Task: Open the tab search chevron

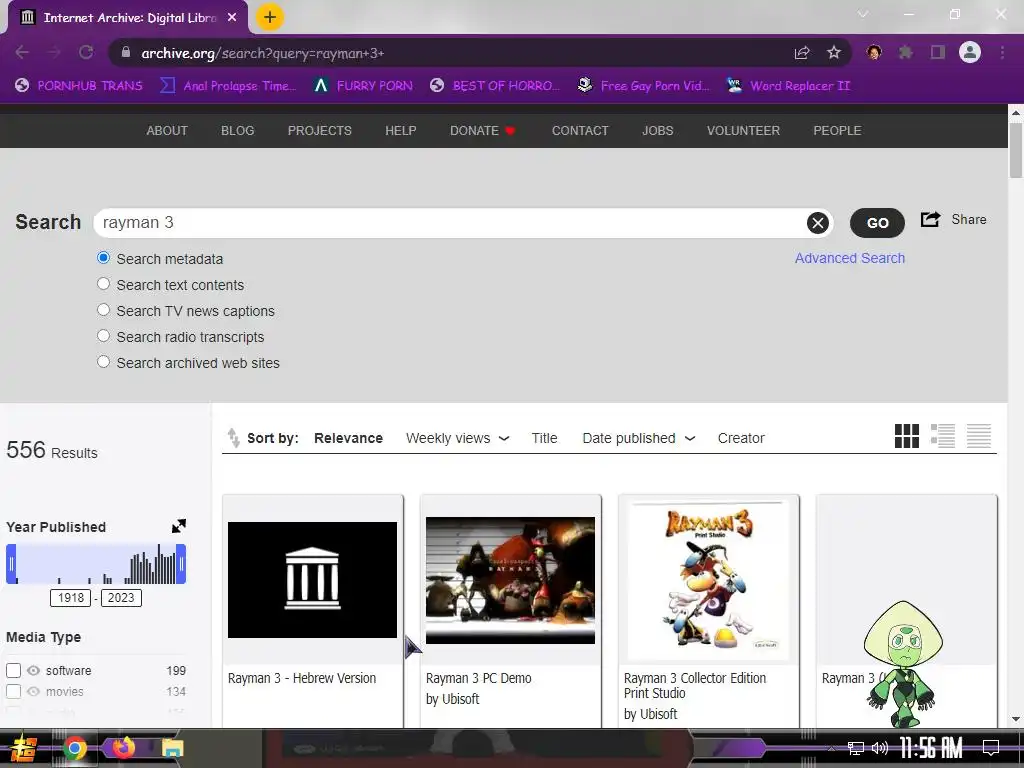Action: point(863,14)
